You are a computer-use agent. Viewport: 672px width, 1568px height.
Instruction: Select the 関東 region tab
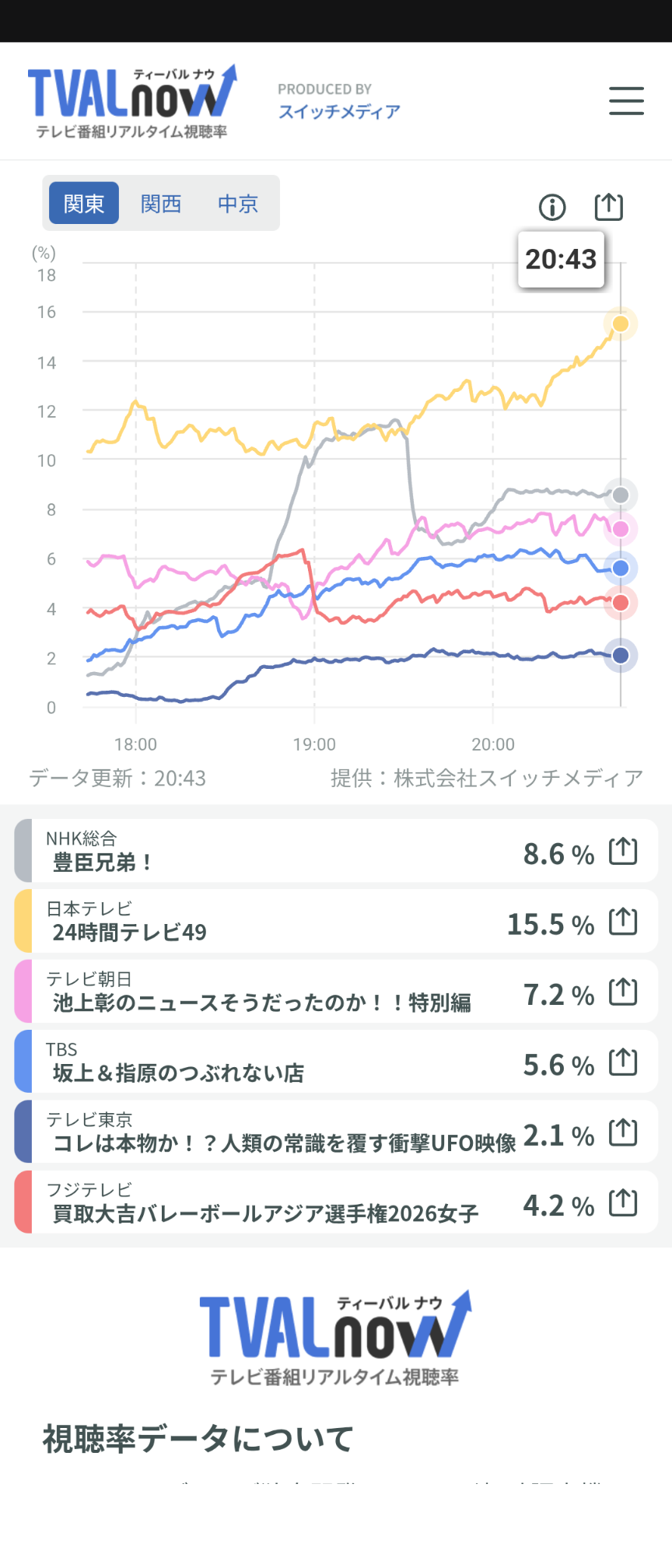point(84,203)
